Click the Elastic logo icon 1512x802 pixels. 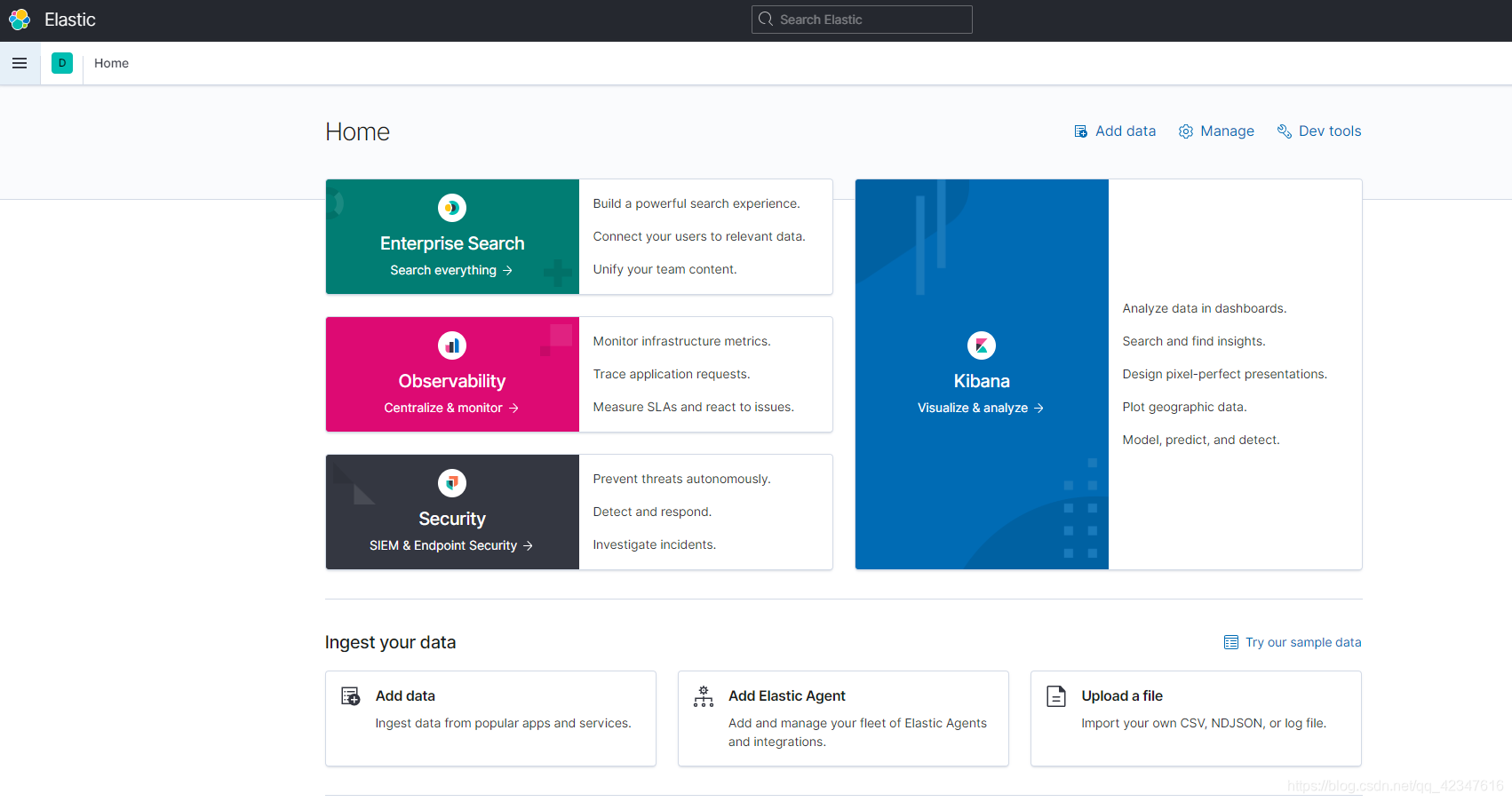[20, 20]
